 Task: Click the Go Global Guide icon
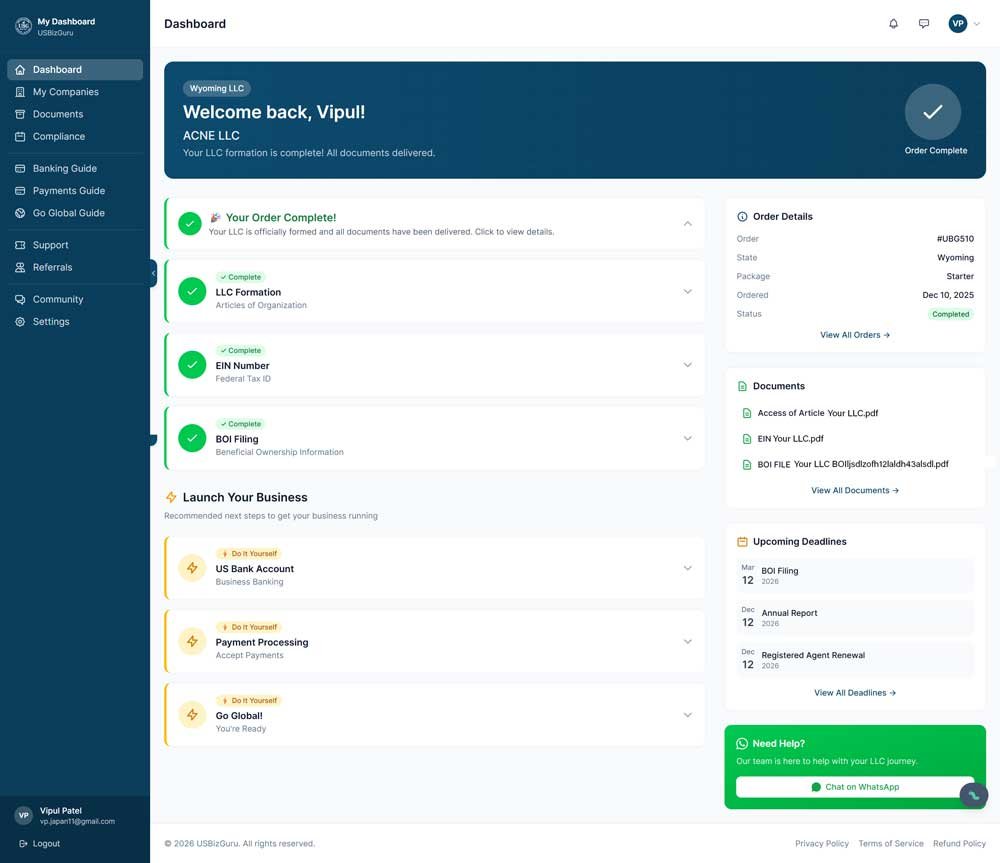point(22,212)
